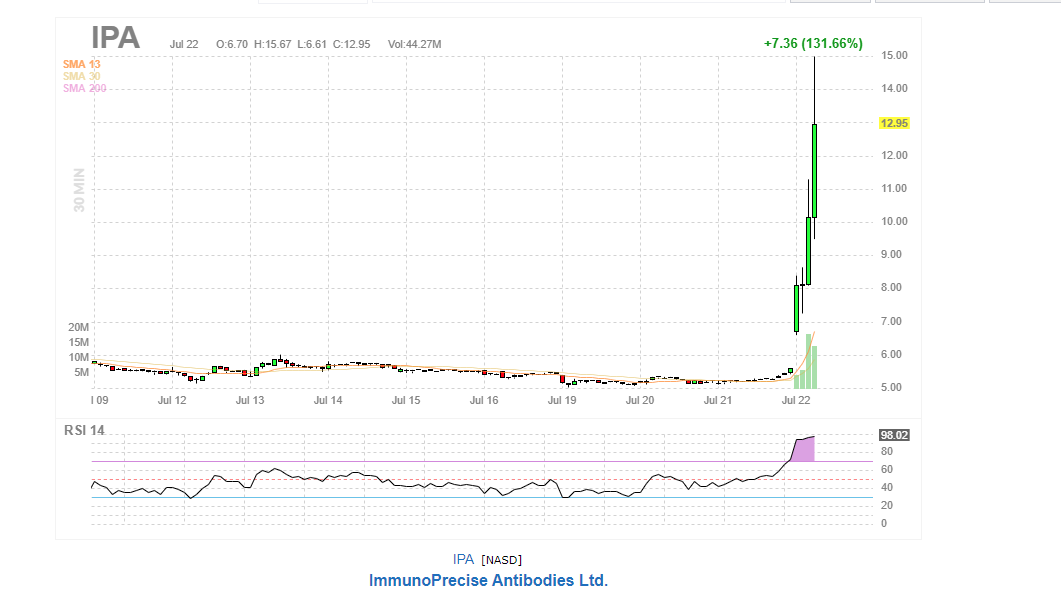
Task: Click the Jul 22 date axis label
Action: tap(796, 400)
